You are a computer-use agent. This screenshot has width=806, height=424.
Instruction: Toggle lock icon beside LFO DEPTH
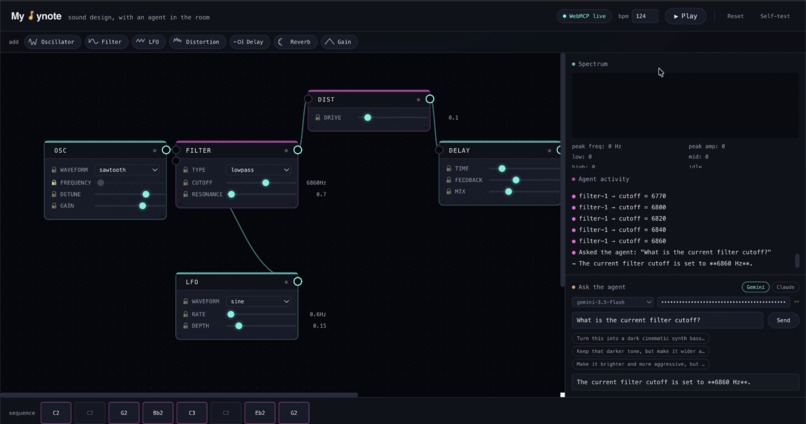click(186, 325)
